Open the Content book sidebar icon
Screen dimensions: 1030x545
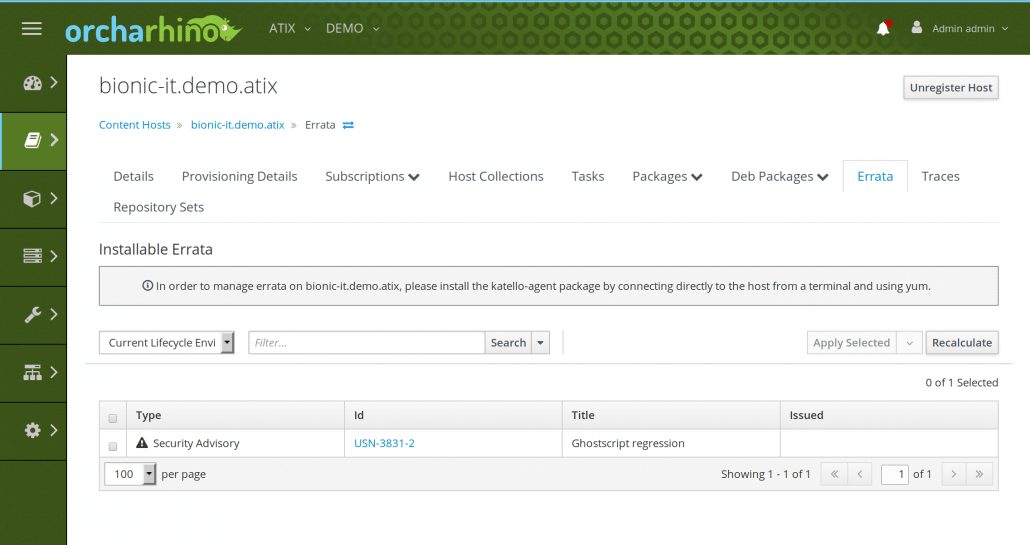33,140
